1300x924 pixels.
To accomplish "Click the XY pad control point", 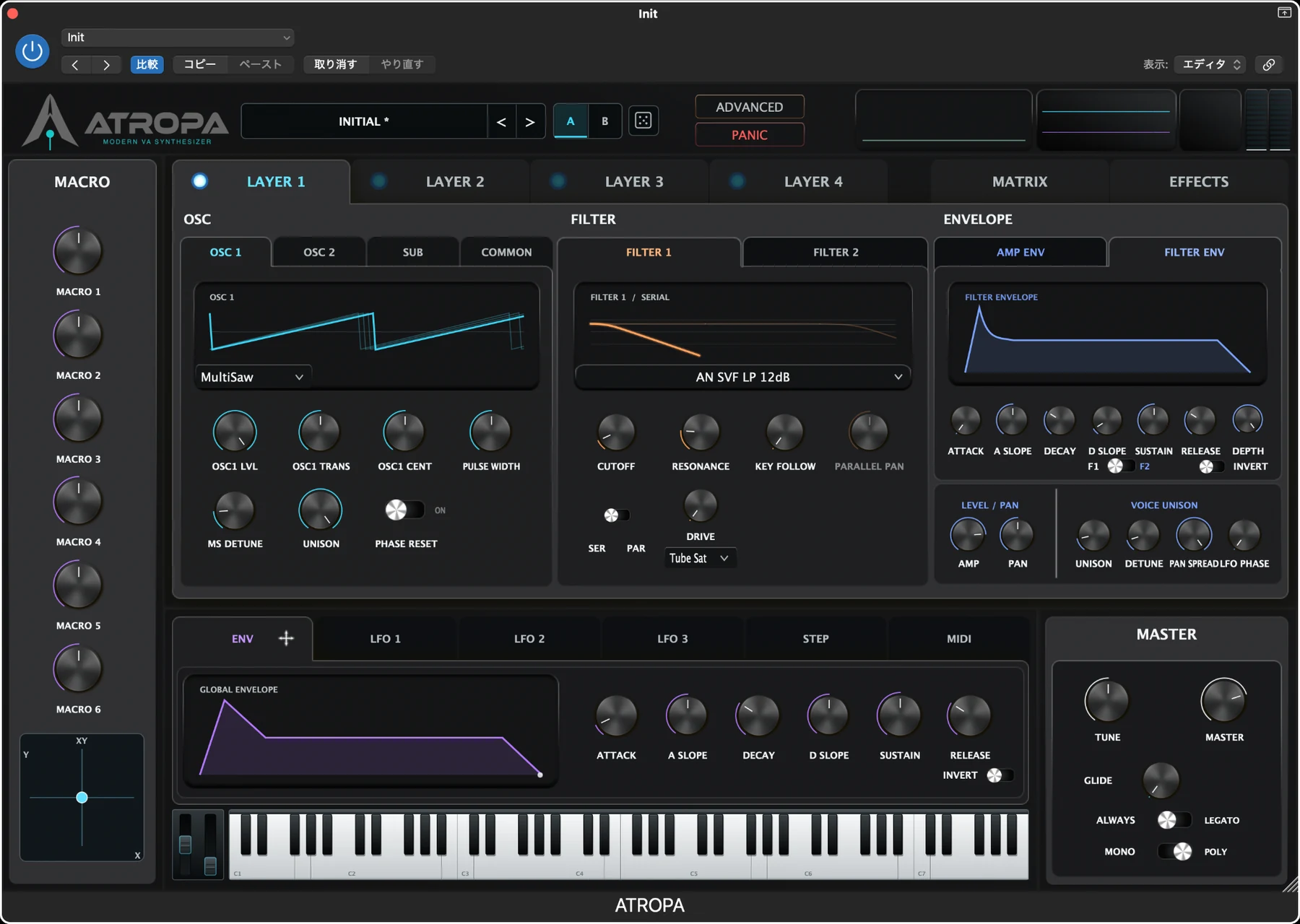I will (82, 797).
